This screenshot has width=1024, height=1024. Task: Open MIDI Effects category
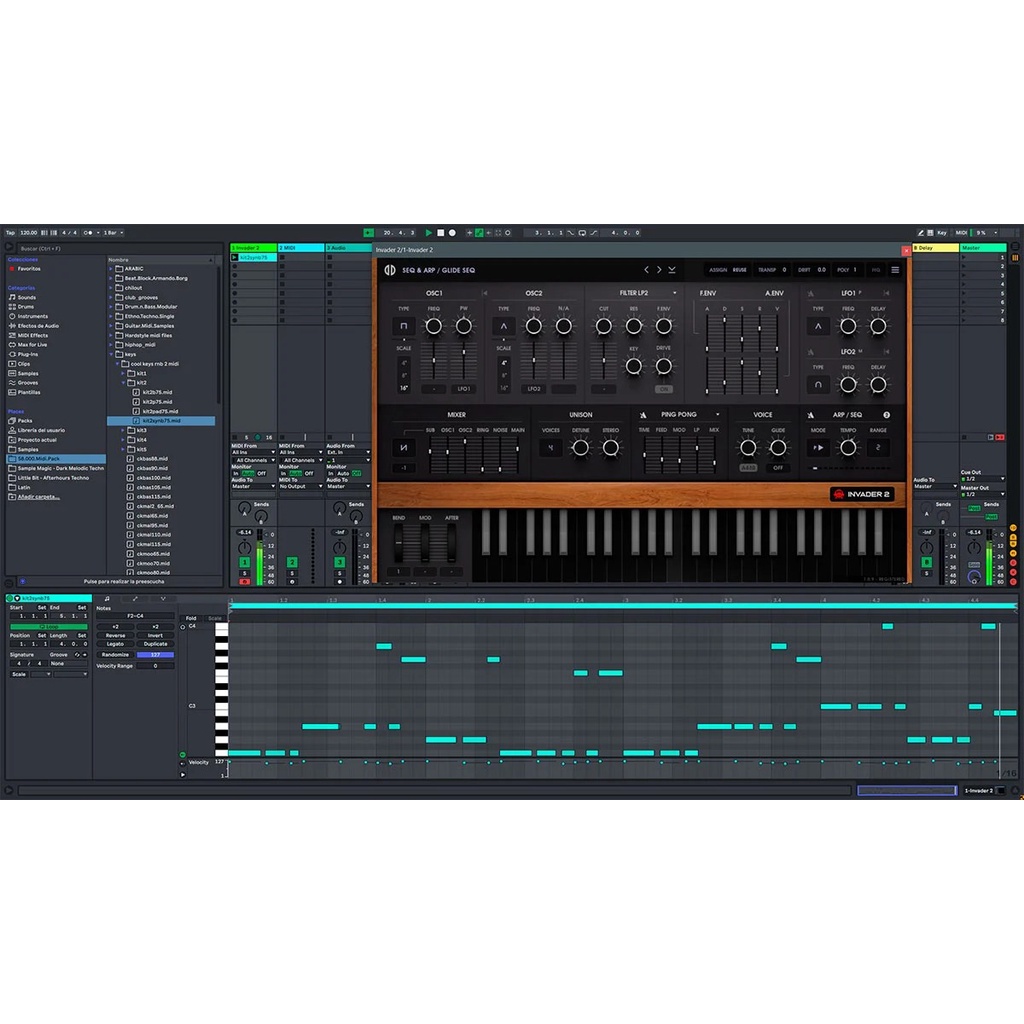tap(32, 335)
